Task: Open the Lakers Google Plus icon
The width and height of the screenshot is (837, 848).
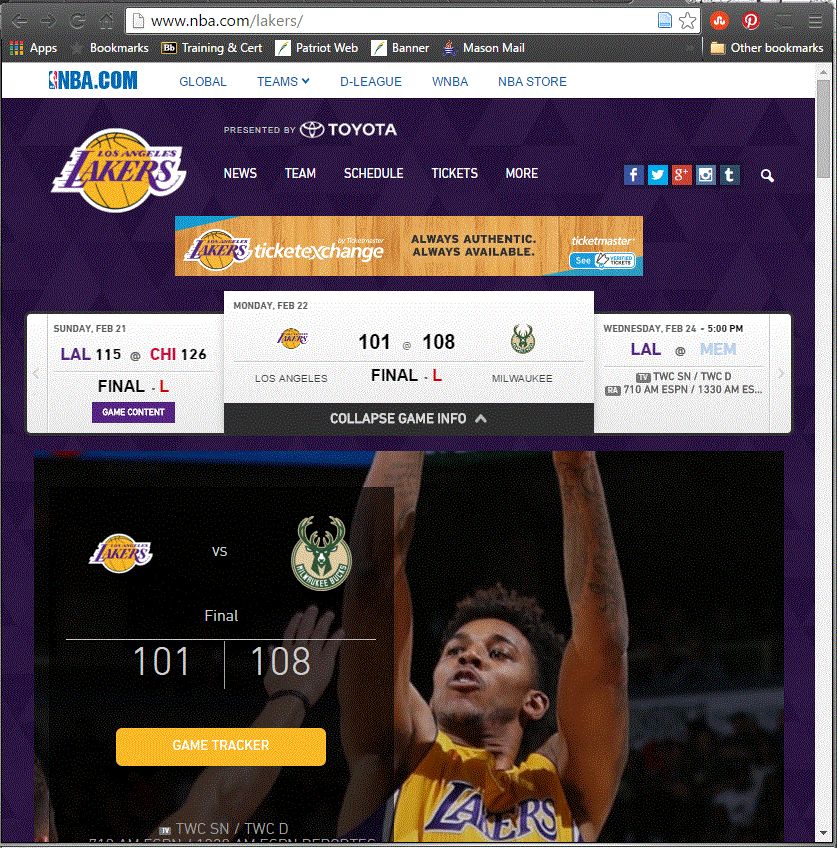Action: (x=681, y=175)
